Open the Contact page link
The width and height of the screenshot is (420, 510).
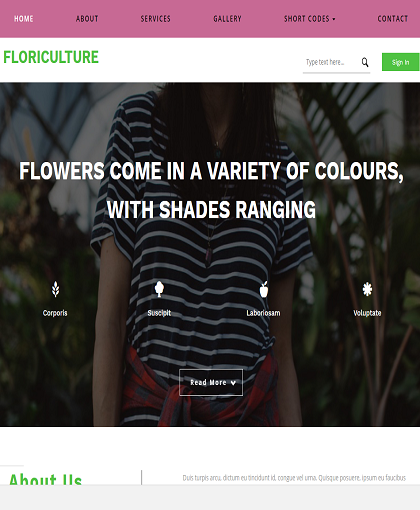393,19
